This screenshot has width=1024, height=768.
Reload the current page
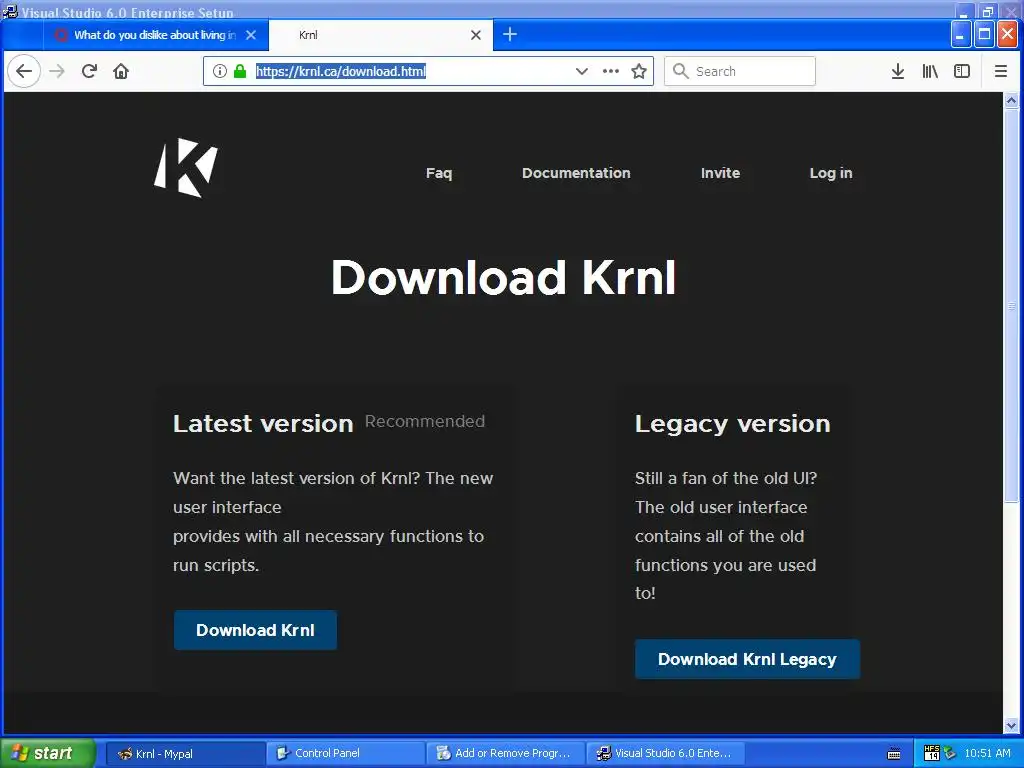pos(89,71)
